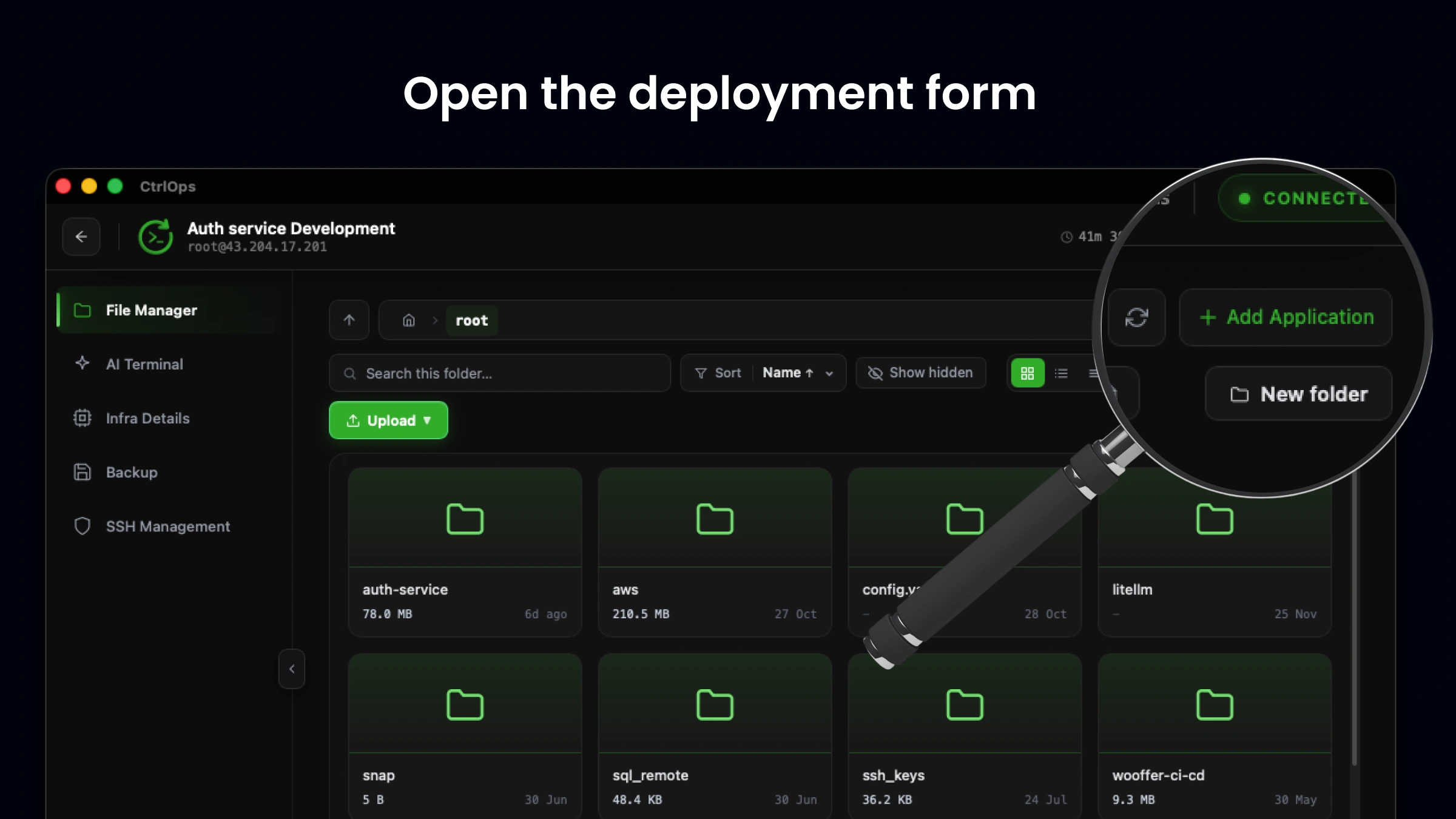
Task: Click the 78.0 MB size text
Action: [x=387, y=614]
